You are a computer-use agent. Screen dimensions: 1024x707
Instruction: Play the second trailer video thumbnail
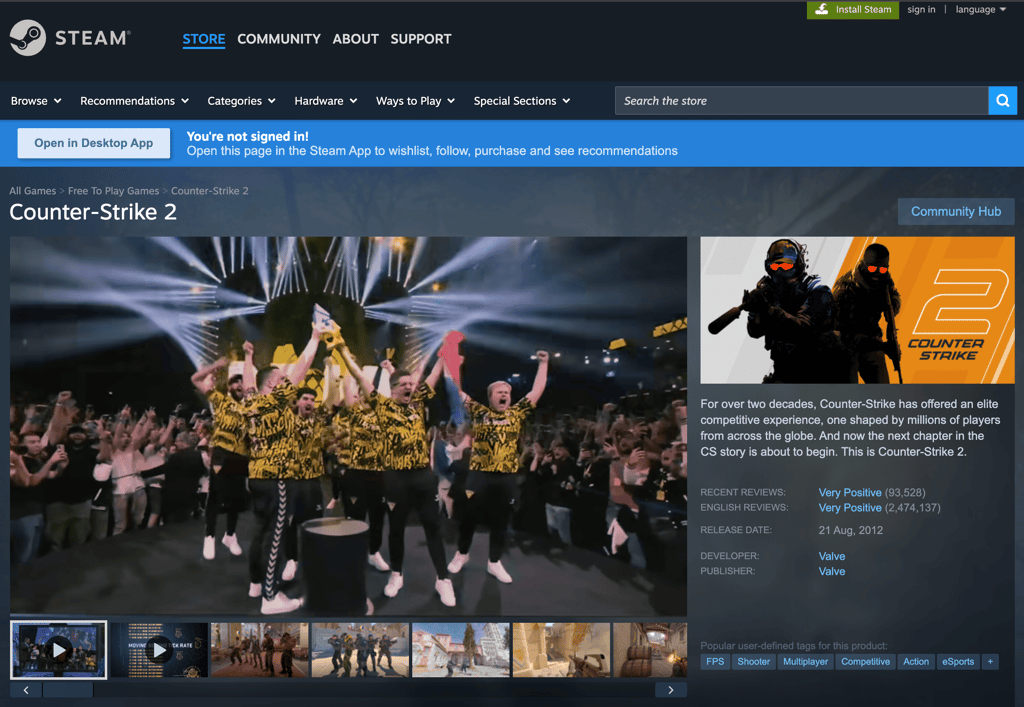click(x=159, y=650)
